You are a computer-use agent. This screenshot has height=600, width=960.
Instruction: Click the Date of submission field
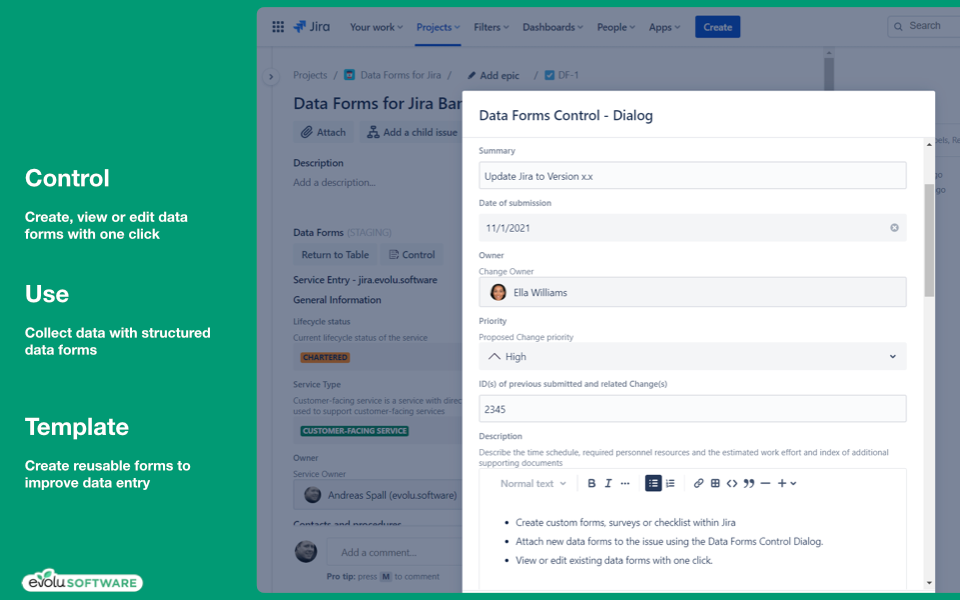tap(692, 228)
